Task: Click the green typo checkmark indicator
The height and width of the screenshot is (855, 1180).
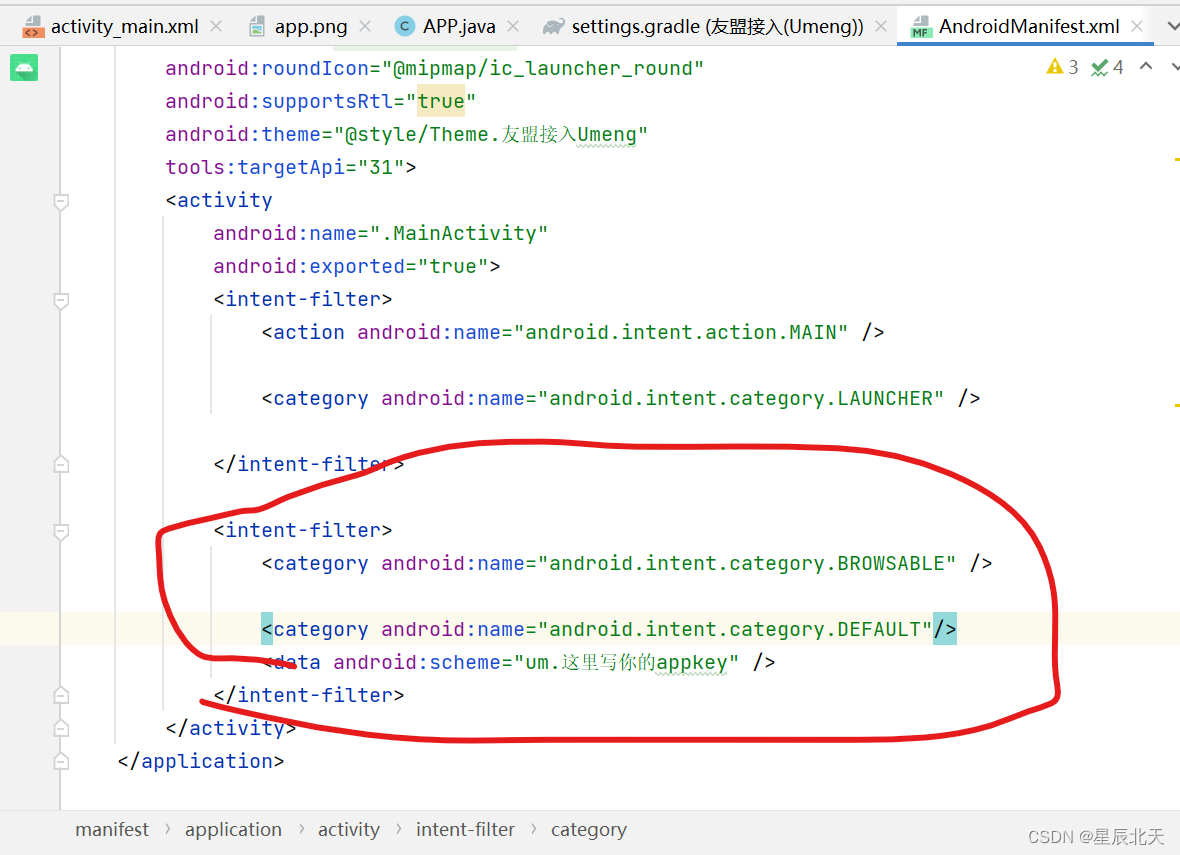Action: pyautogui.click(x=1099, y=68)
